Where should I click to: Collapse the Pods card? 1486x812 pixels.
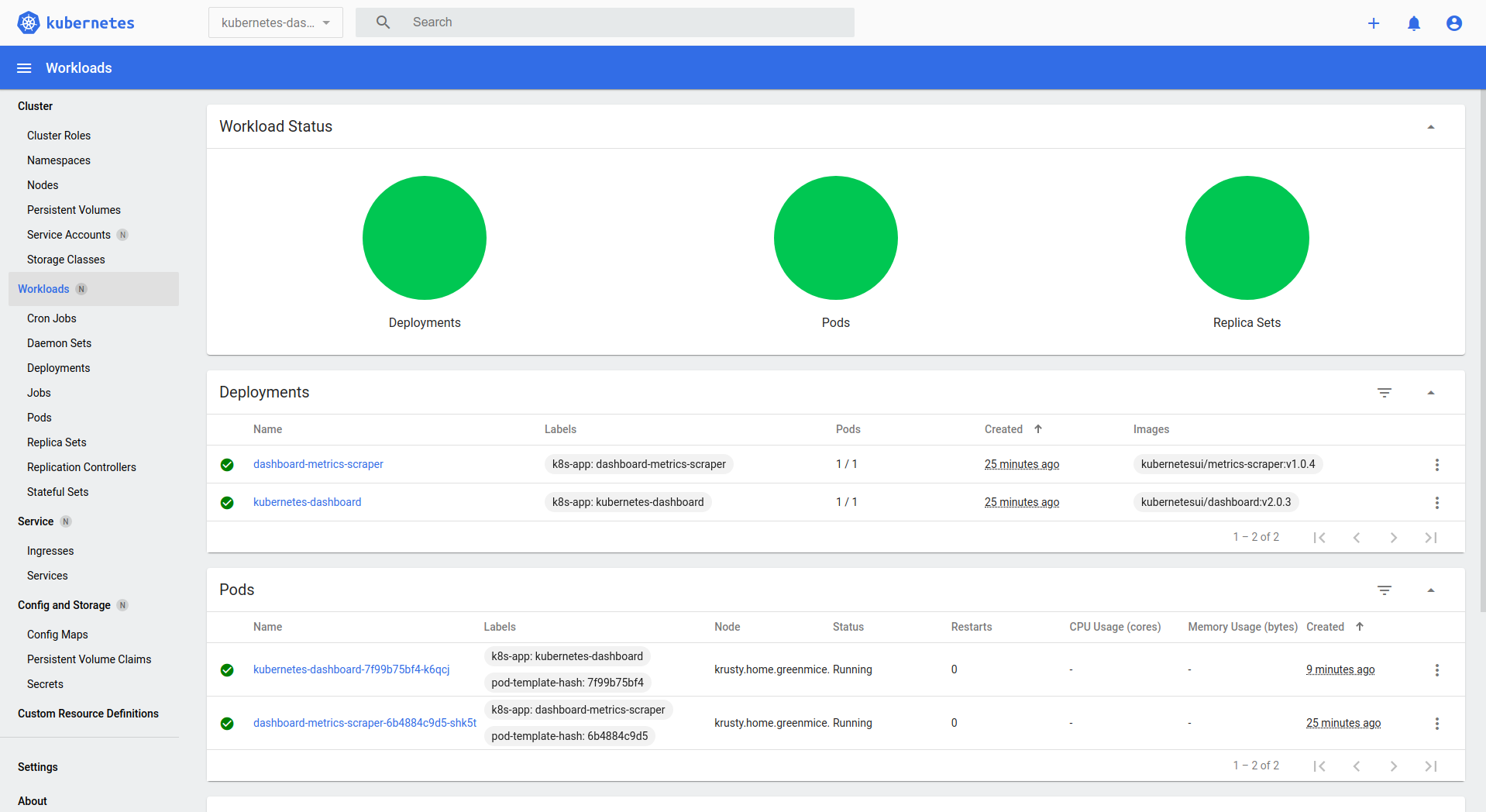[1431, 590]
